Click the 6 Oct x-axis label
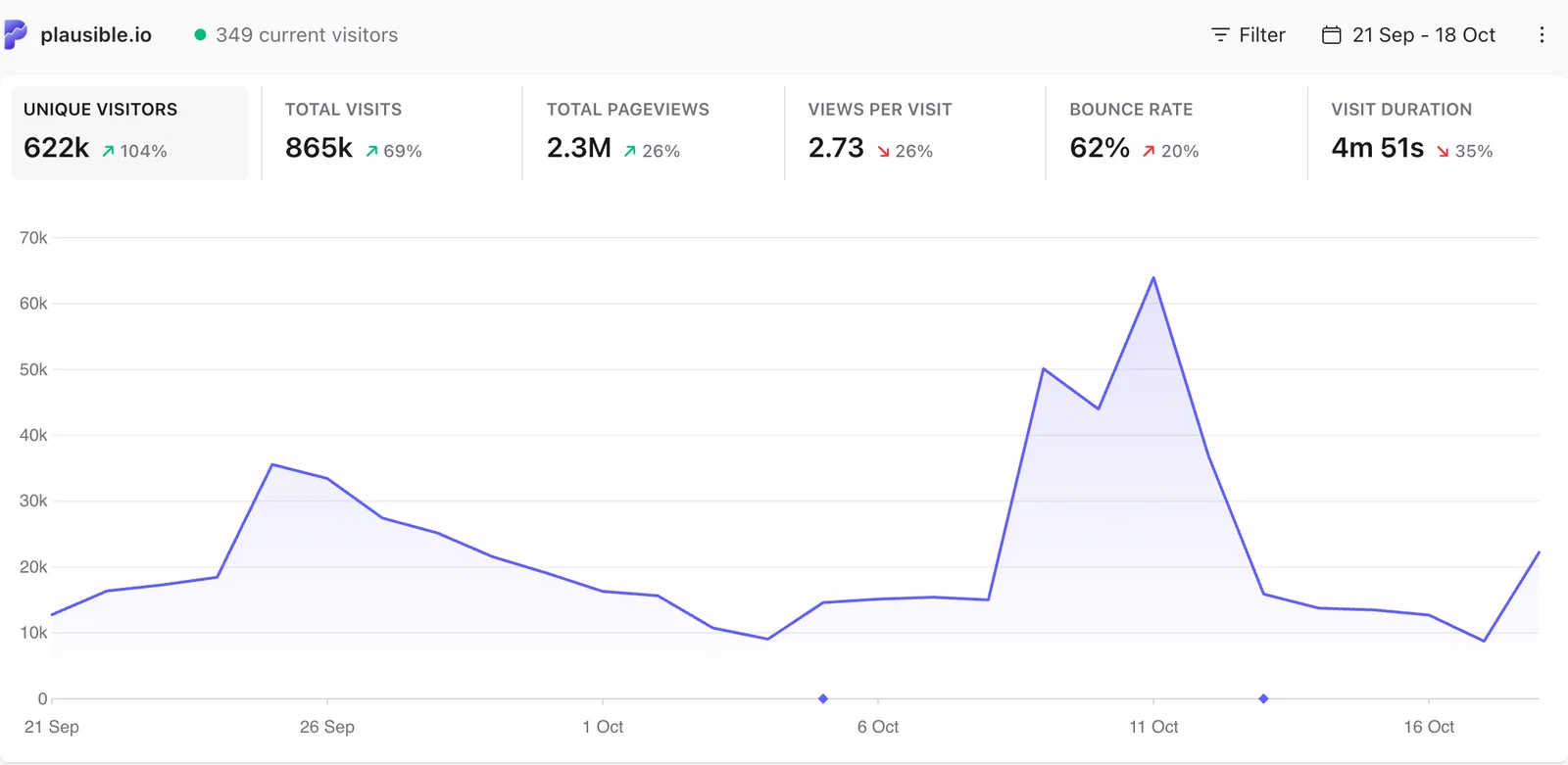The image size is (1568, 765). pyautogui.click(x=878, y=727)
